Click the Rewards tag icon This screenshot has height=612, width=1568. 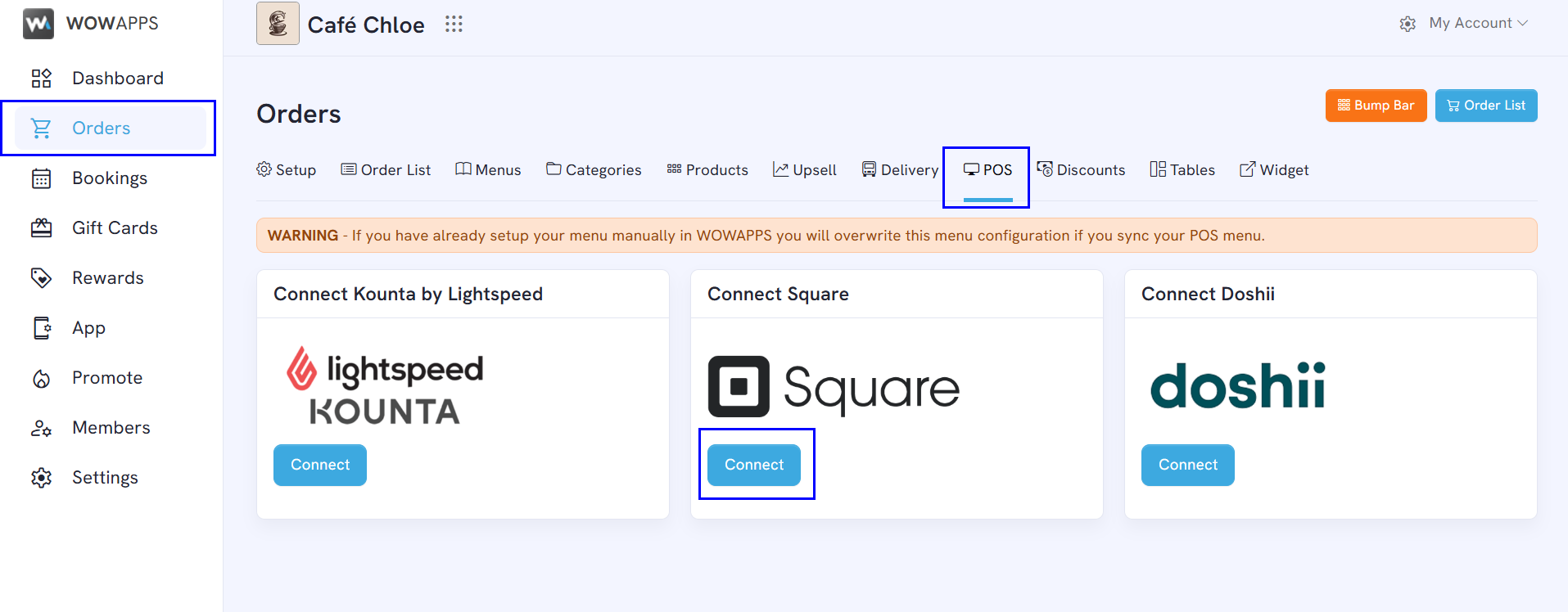[x=41, y=278]
